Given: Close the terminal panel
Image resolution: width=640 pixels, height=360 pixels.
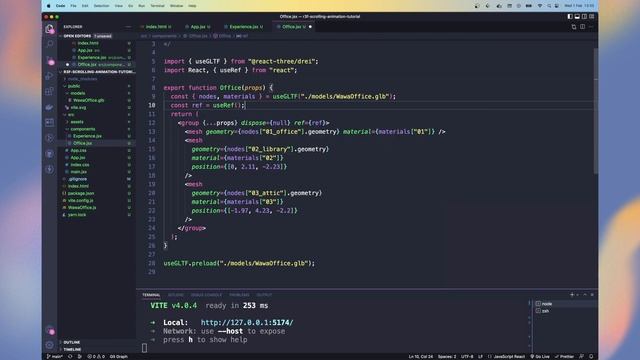Looking at the screenshot, I should click(592, 295).
